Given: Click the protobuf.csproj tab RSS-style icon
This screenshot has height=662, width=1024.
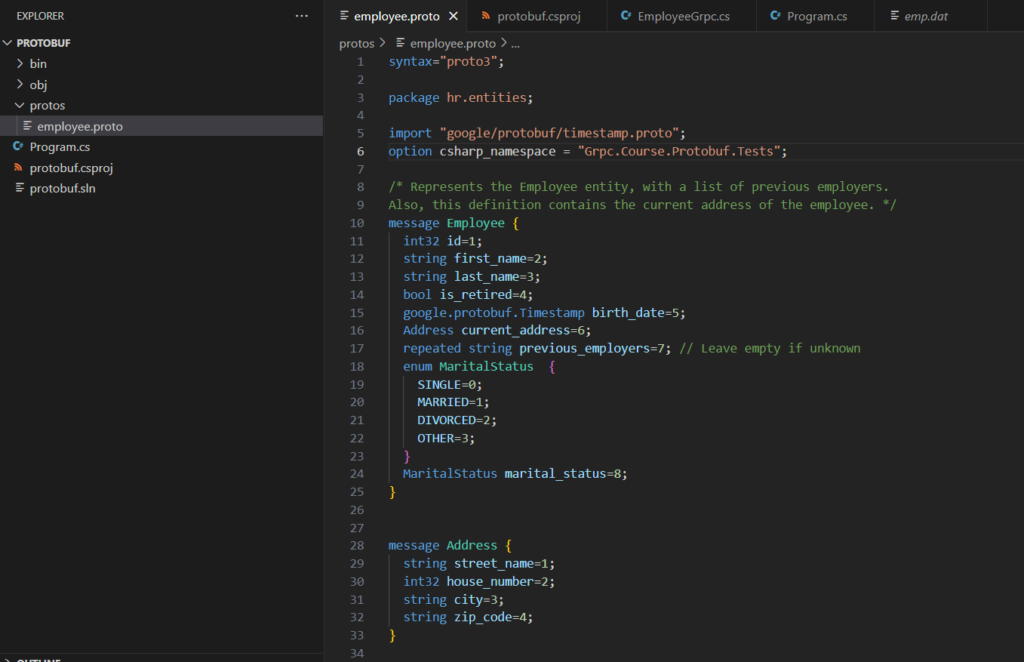Looking at the screenshot, I should pyautogui.click(x=486, y=17).
